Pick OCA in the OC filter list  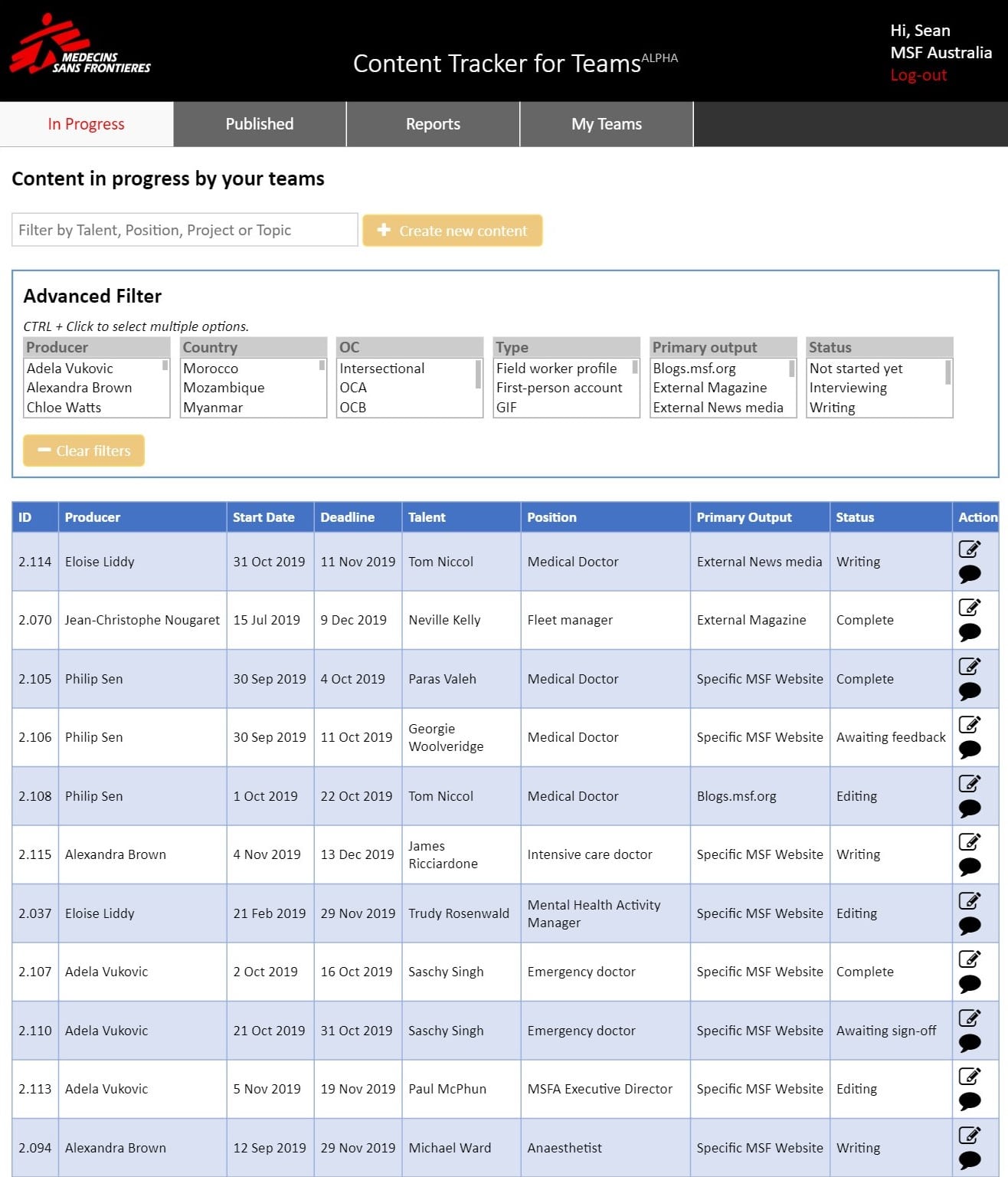coord(353,388)
